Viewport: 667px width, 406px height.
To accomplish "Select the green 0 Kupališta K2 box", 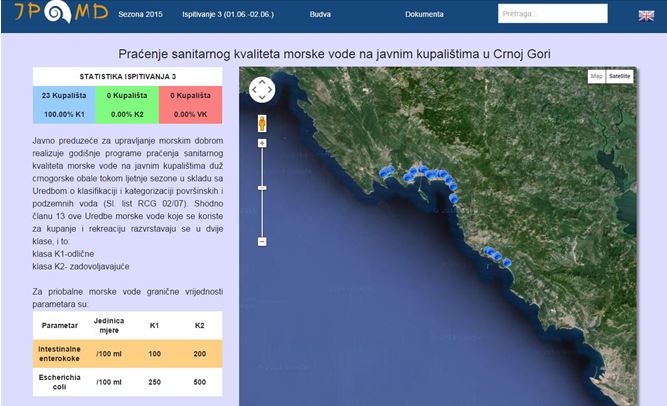I will coord(126,106).
